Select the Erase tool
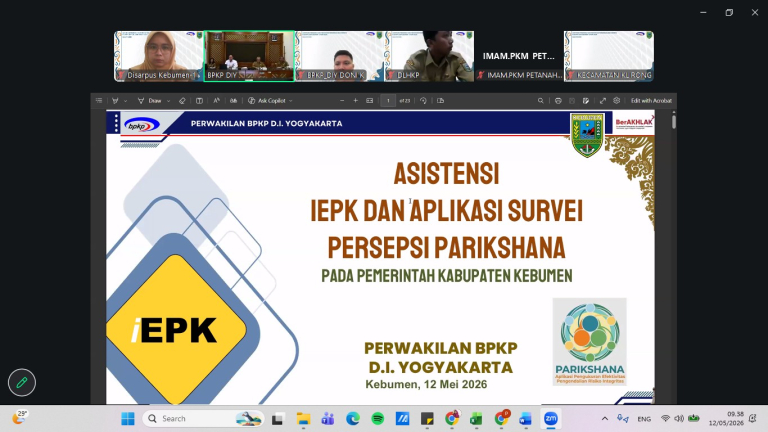The image size is (768, 432). click(182, 100)
